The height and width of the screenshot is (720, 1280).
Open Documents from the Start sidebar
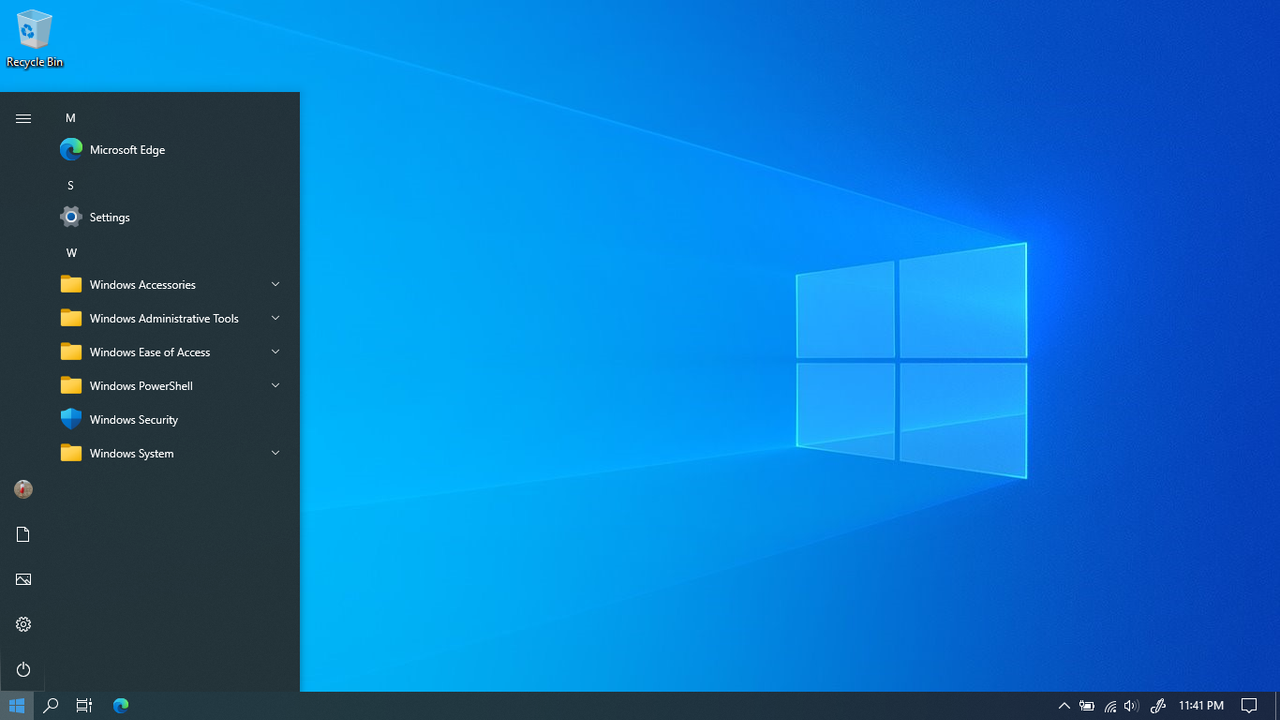click(x=23, y=534)
